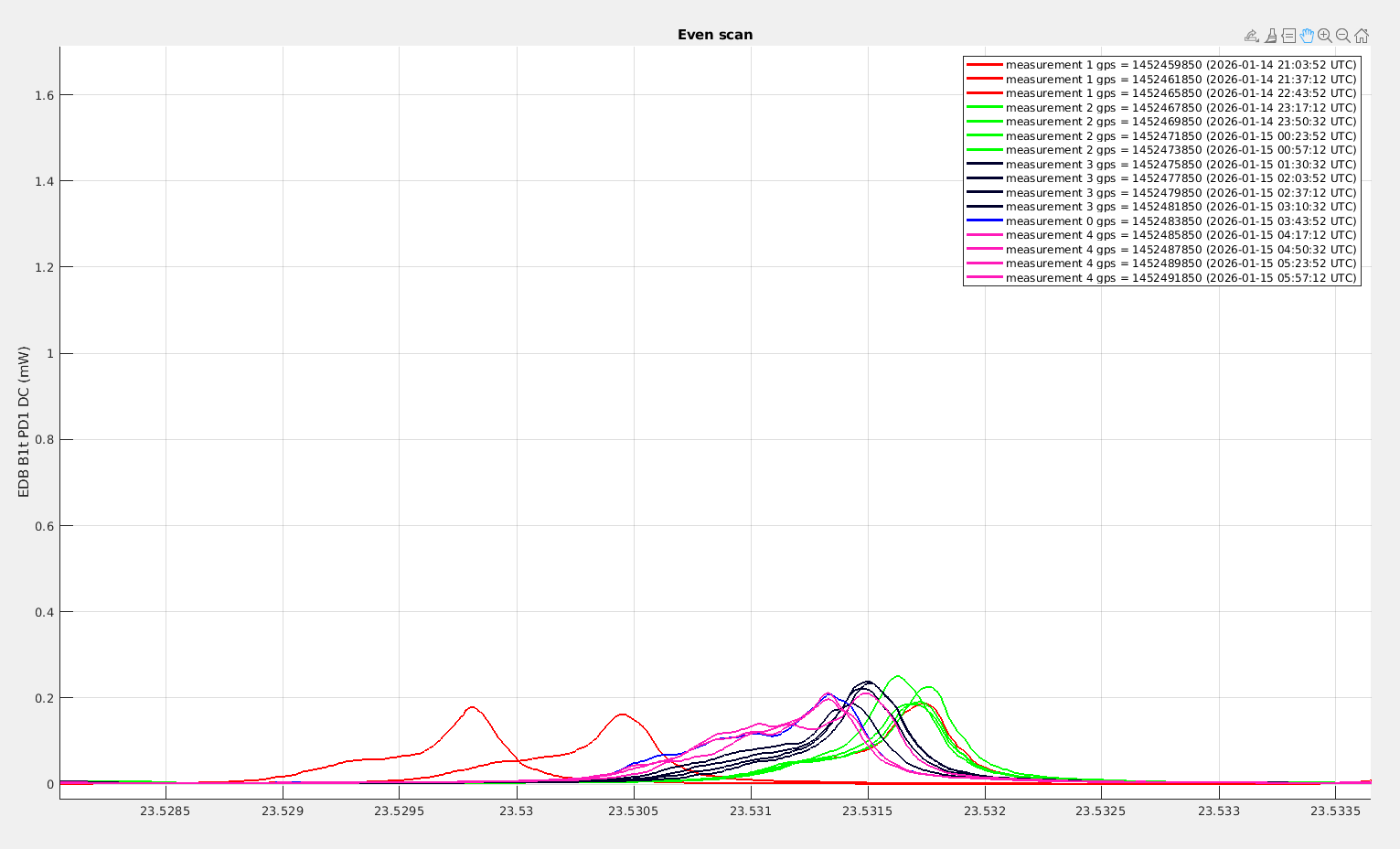Click the x-axis tick label 23.5285
This screenshot has height=849, width=1400.
(166, 811)
